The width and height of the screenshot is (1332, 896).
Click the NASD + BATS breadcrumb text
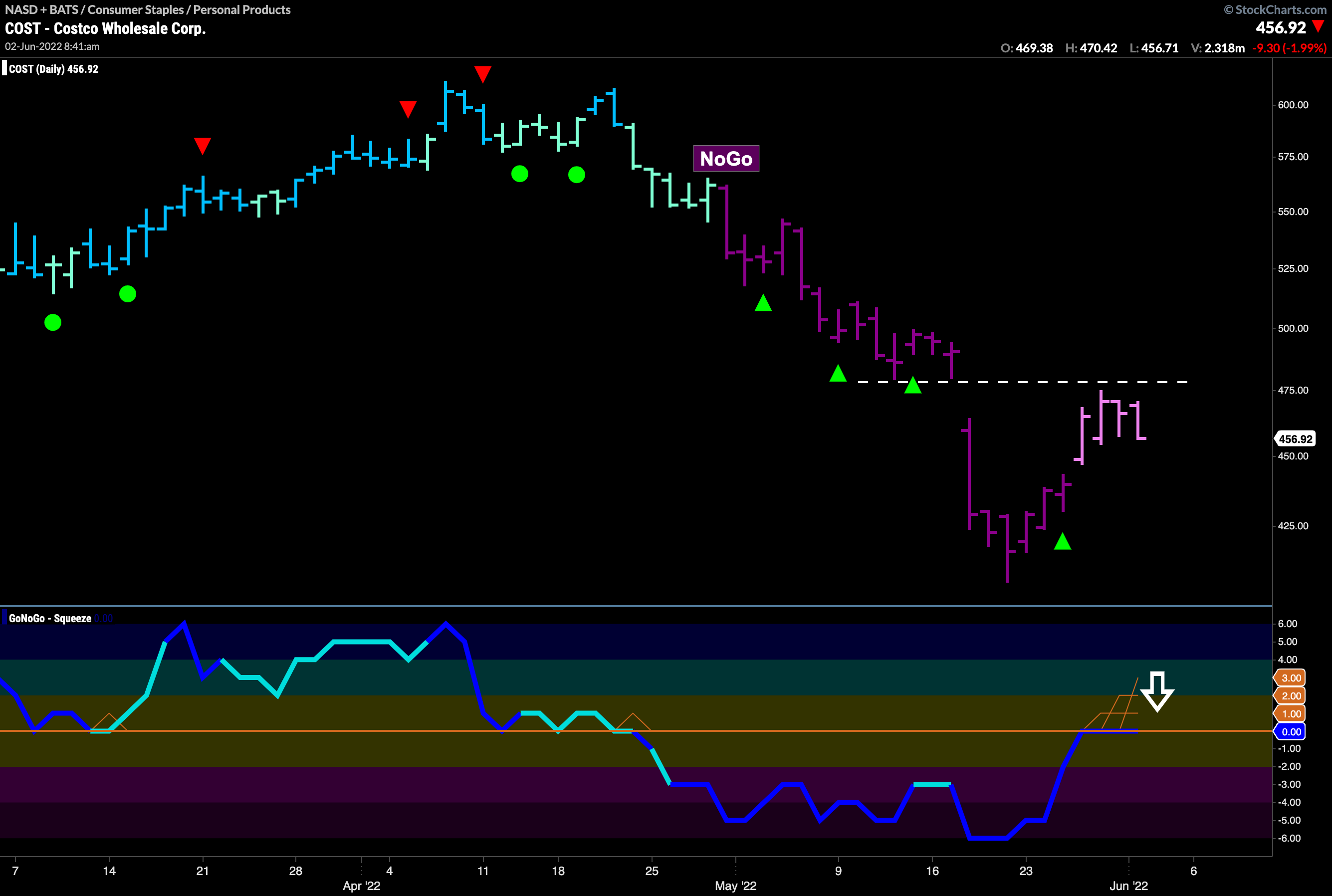pos(41,9)
